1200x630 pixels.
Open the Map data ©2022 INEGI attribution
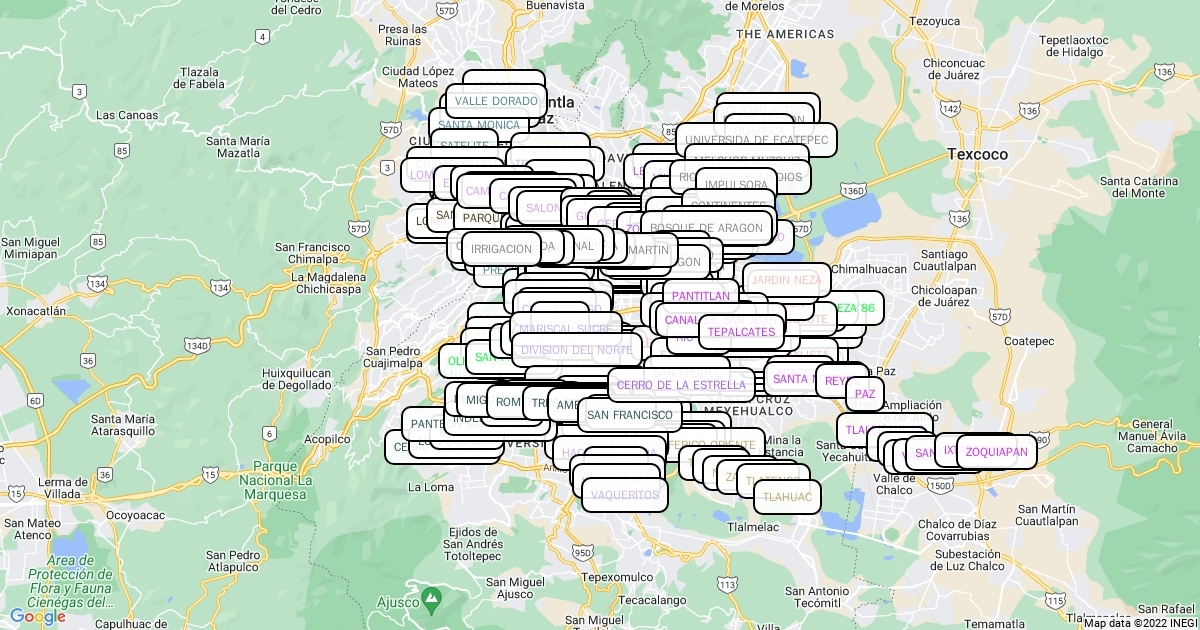click(x=1140, y=622)
